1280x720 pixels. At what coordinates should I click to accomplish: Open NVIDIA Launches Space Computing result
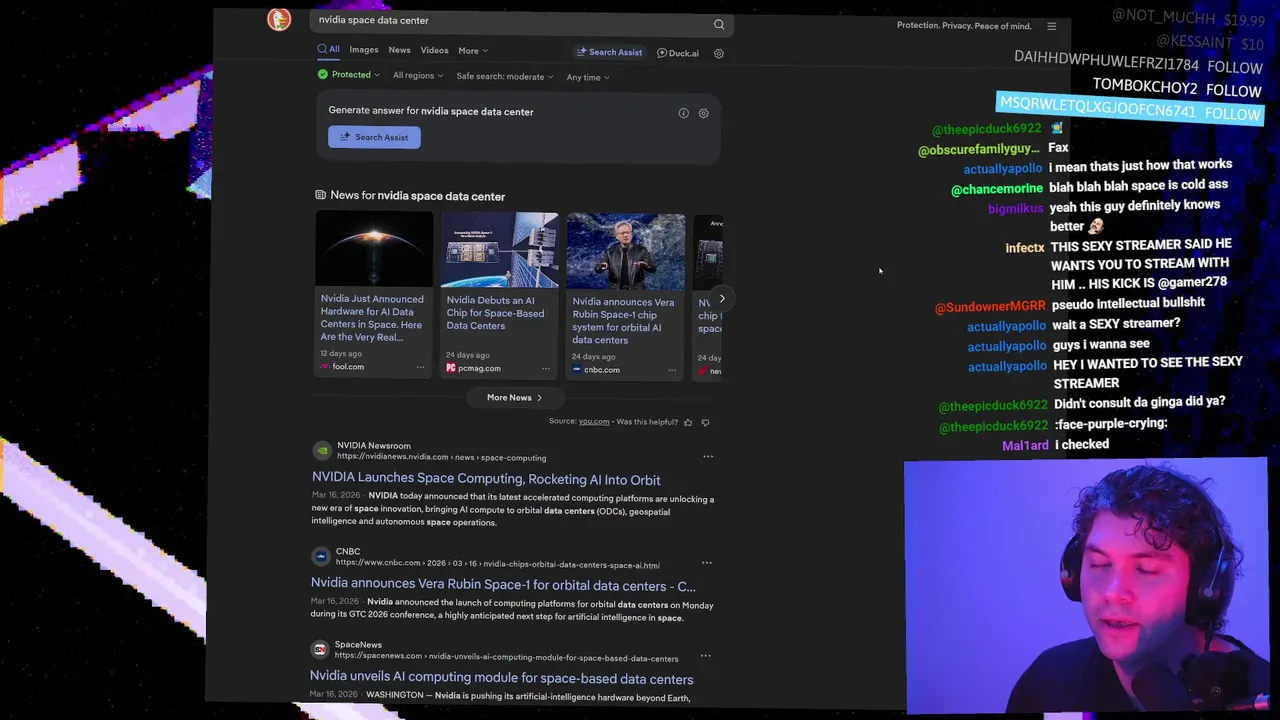(486, 480)
